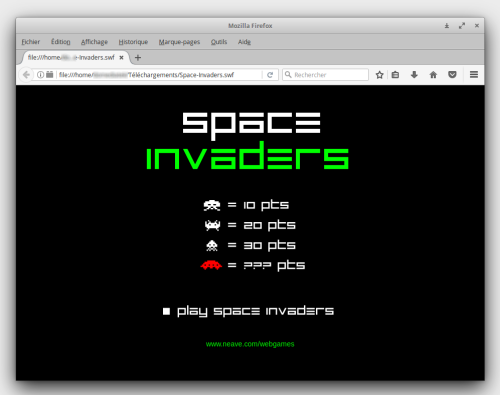Select the Space-Invaders.swf tab
The height and width of the screenshot is (395, 500).
tap(75, 57)
